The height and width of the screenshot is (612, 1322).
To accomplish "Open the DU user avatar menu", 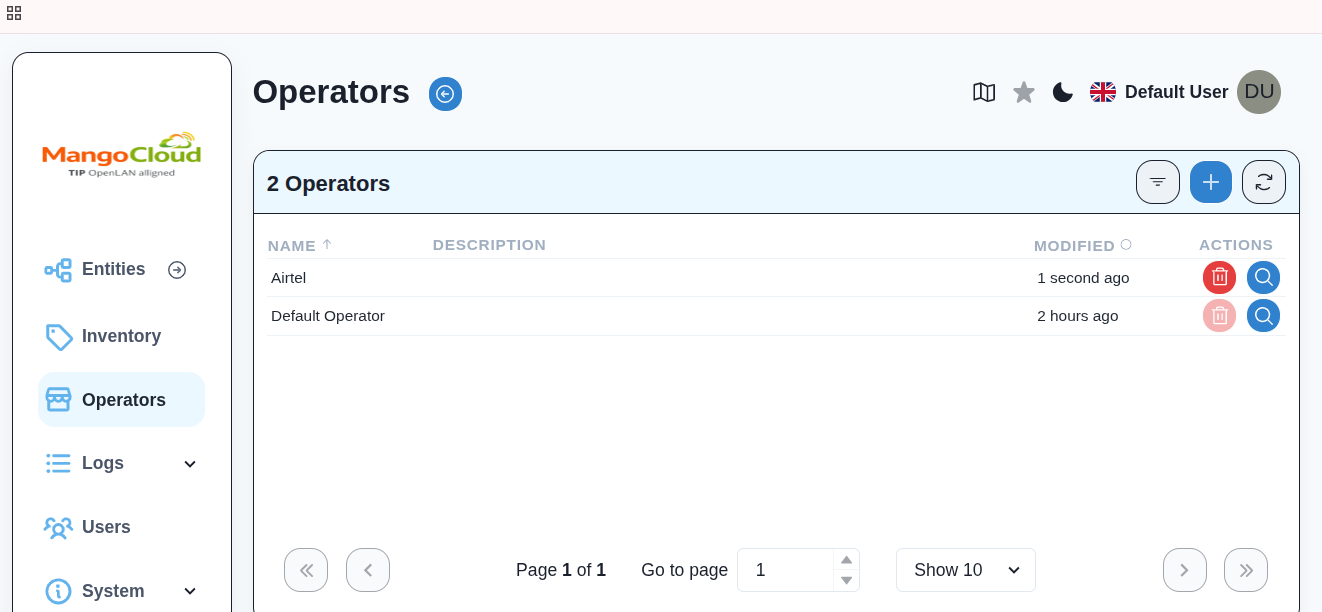I will click(1258, 92).
